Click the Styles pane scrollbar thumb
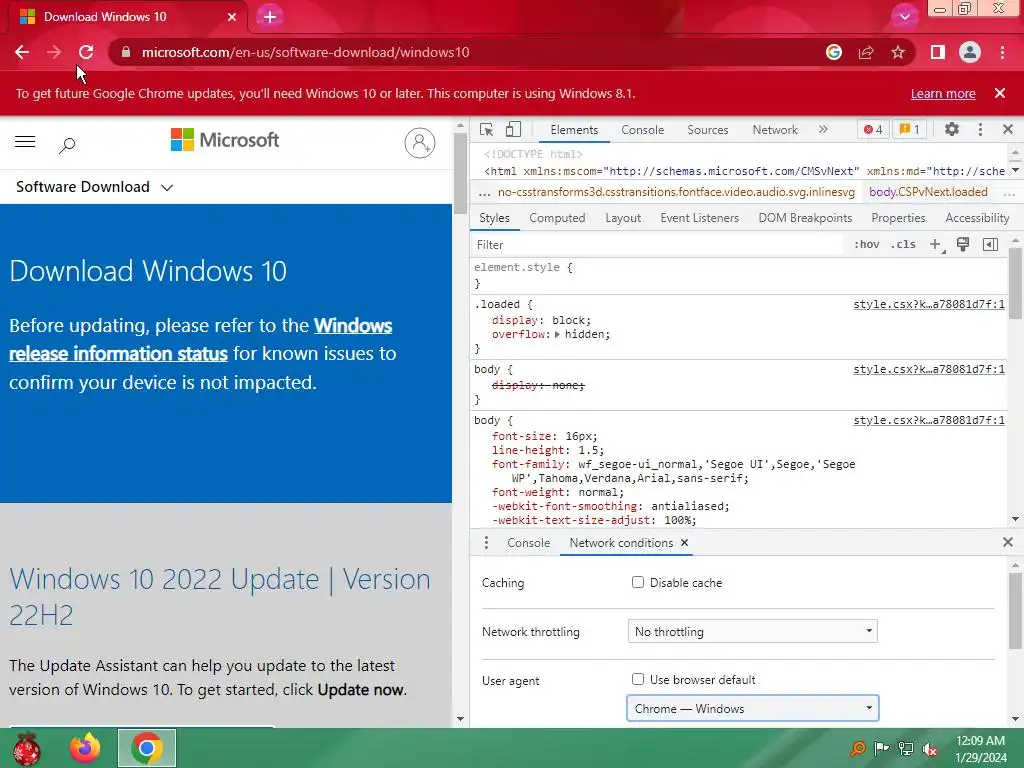Screen dimensions: 1024x768 coord(1016,283)
